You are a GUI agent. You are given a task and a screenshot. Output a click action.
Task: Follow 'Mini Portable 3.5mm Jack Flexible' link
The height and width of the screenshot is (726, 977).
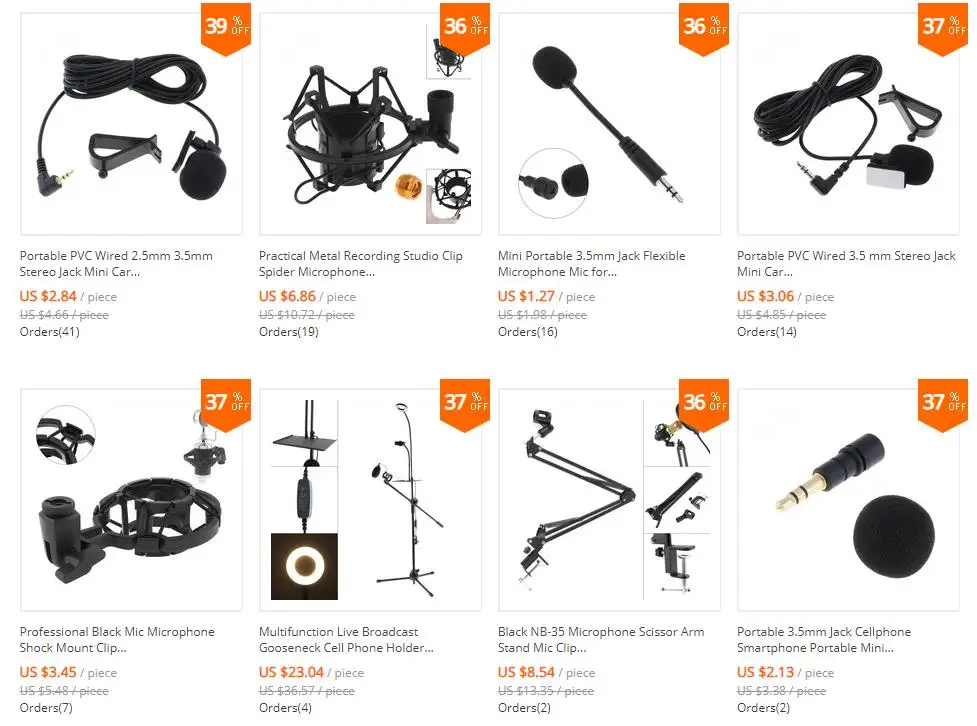[x=591, y=264]
